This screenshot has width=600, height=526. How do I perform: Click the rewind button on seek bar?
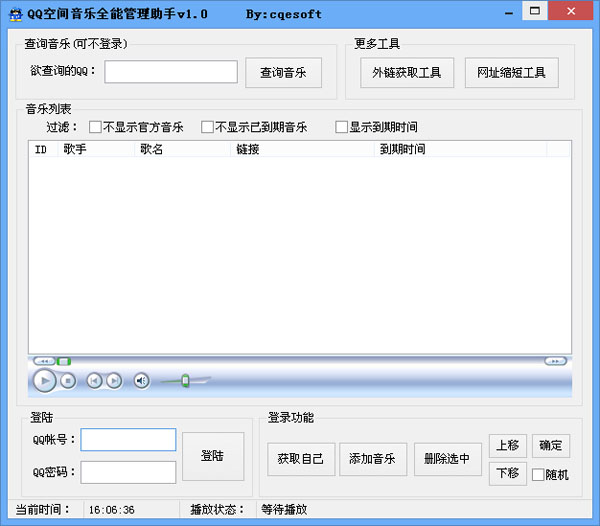point(44,361)
